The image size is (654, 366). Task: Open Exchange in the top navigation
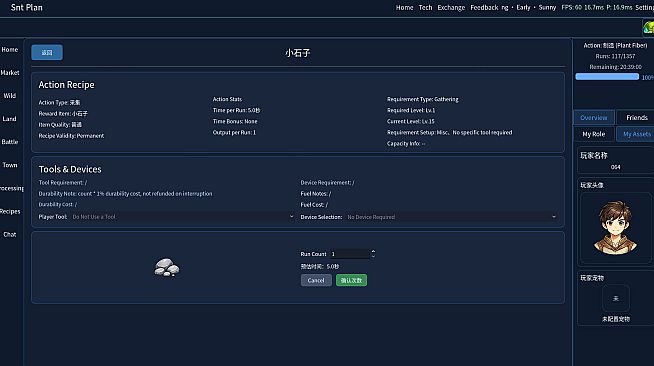[451, 8]
